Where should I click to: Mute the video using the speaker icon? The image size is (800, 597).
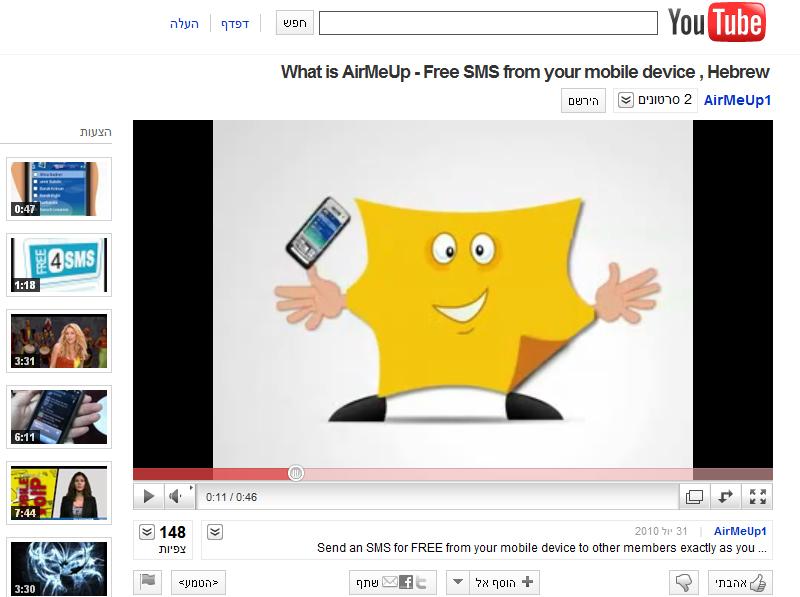click(x=177, y=496)
